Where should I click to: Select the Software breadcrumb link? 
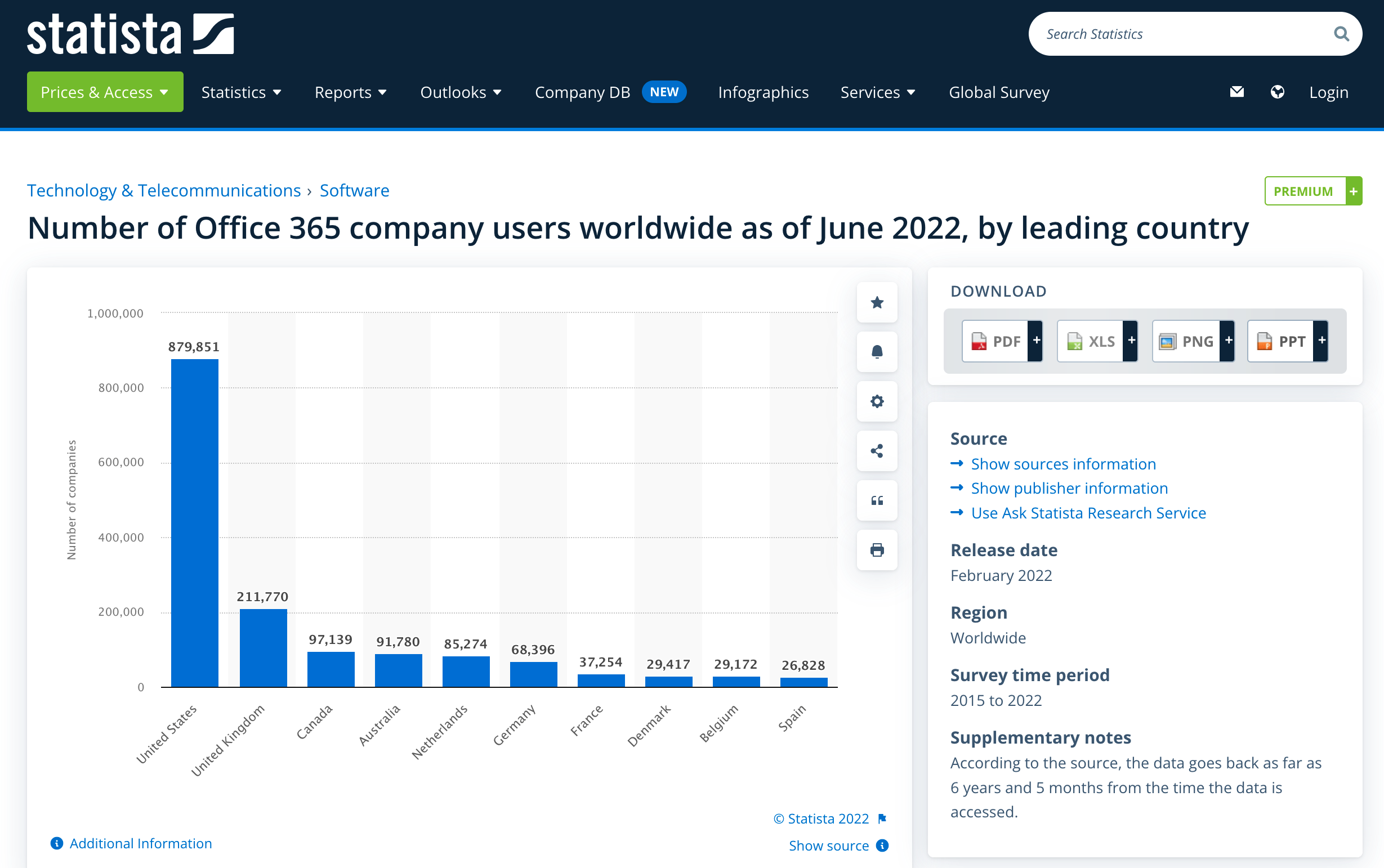[355, 190]
